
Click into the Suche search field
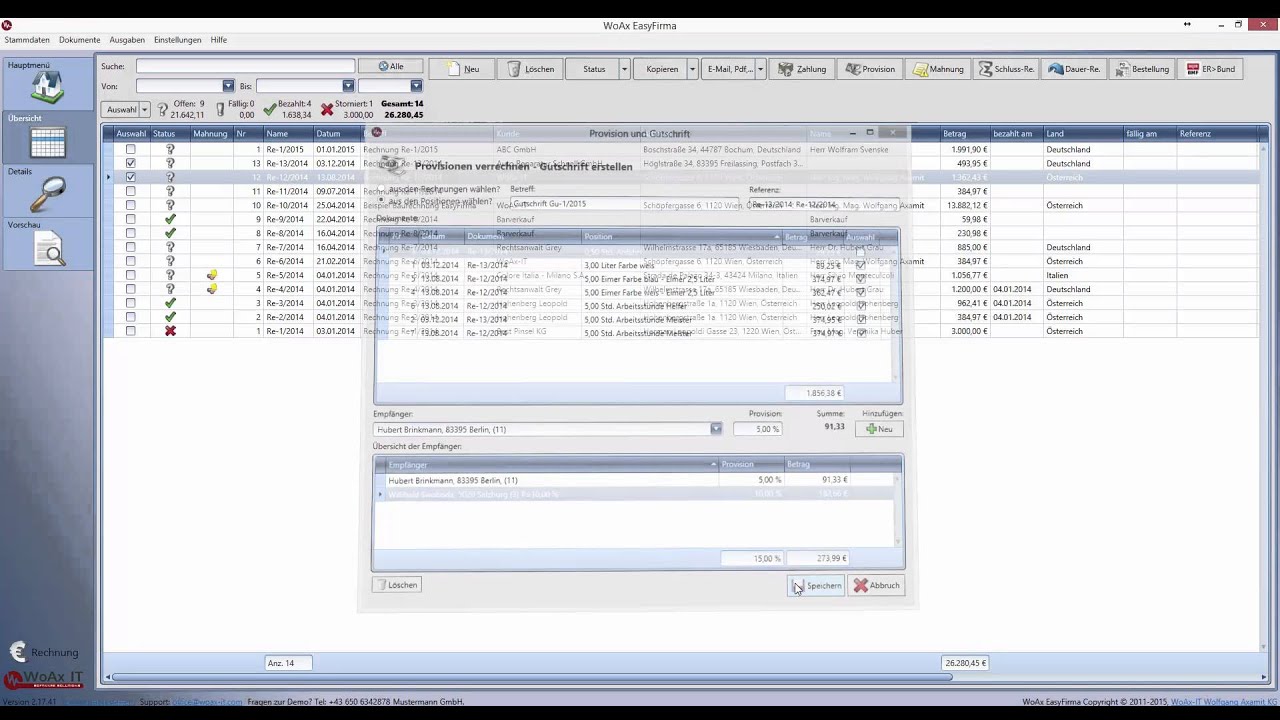click(245, 66)
